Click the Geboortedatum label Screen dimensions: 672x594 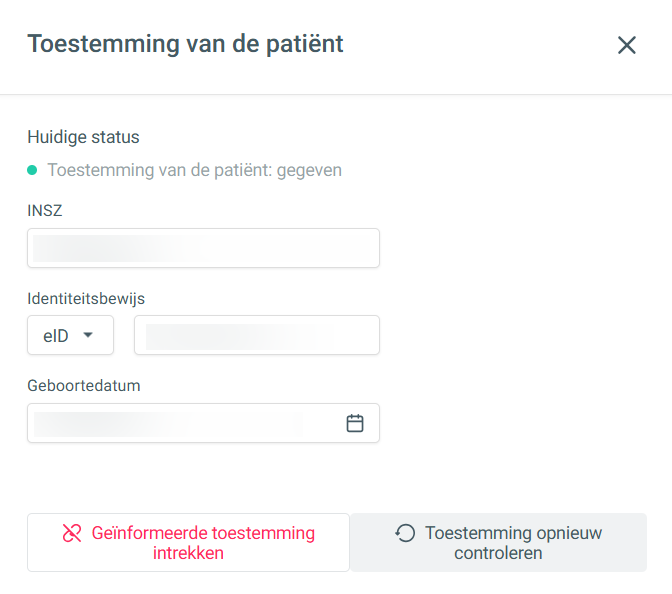point(84,385)
